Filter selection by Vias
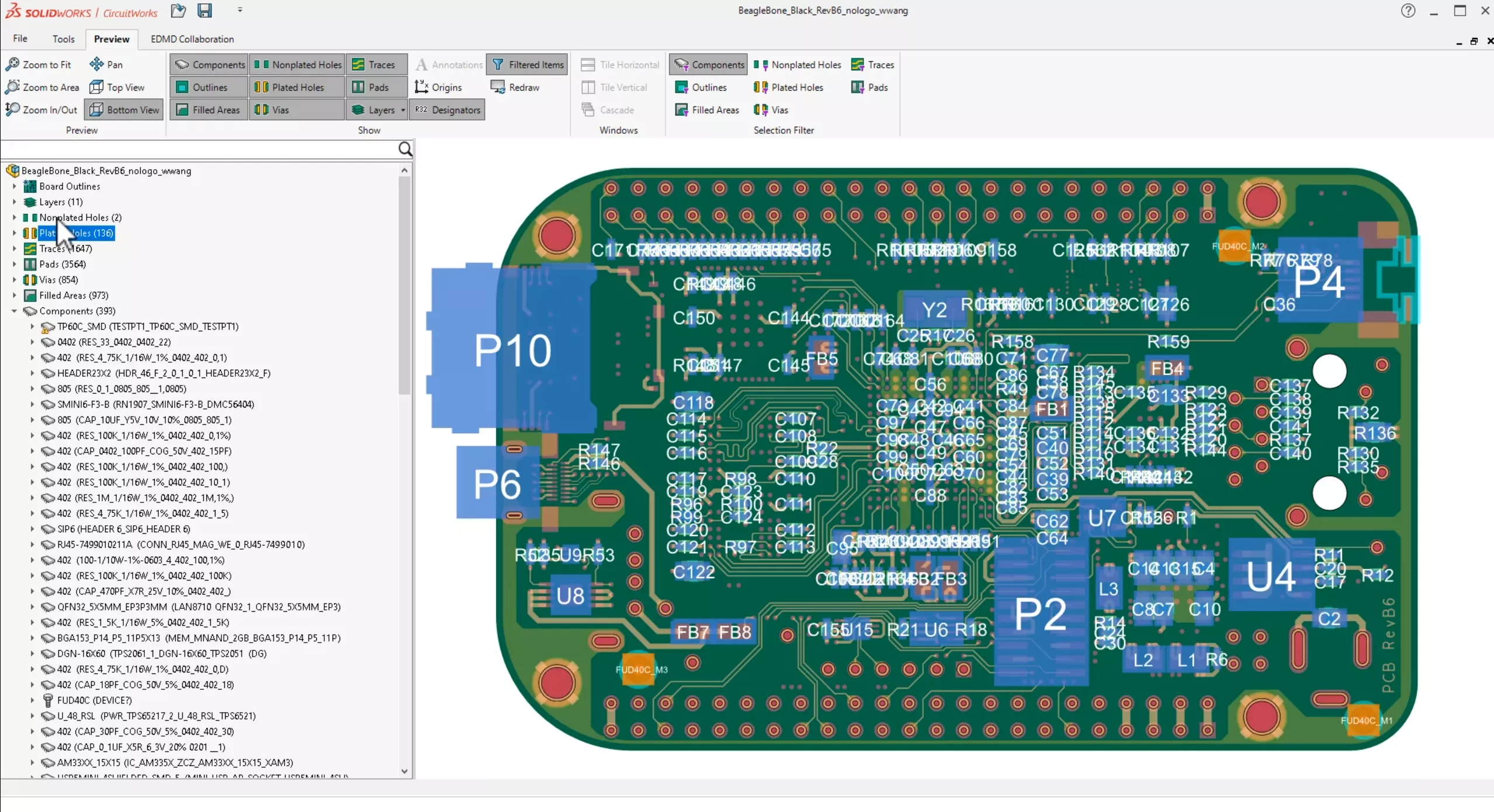 pos(771,109)
